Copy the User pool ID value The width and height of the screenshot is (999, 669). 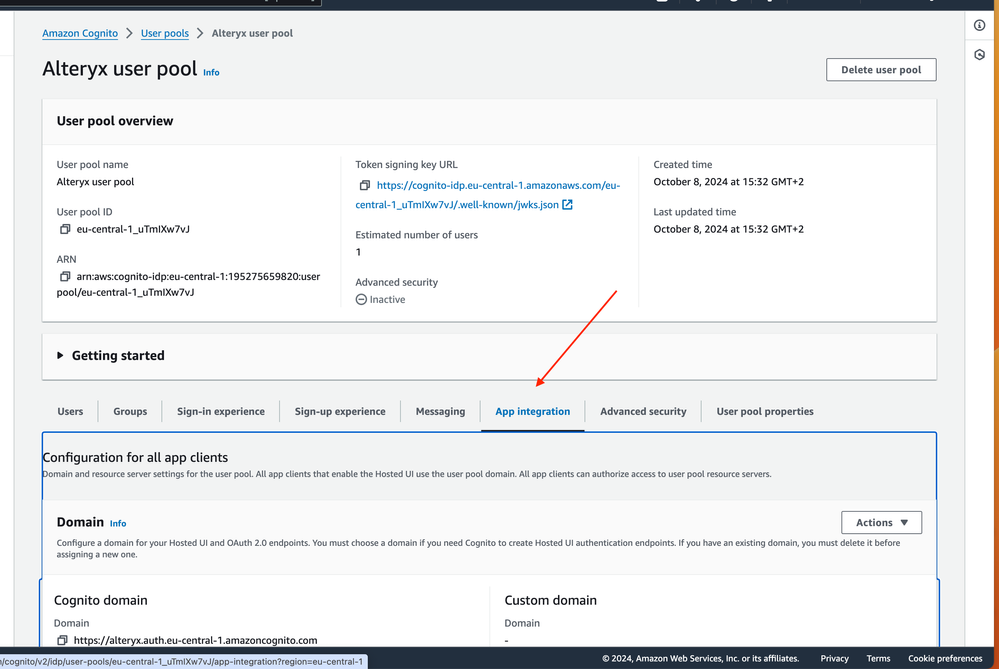click(64, 229)
